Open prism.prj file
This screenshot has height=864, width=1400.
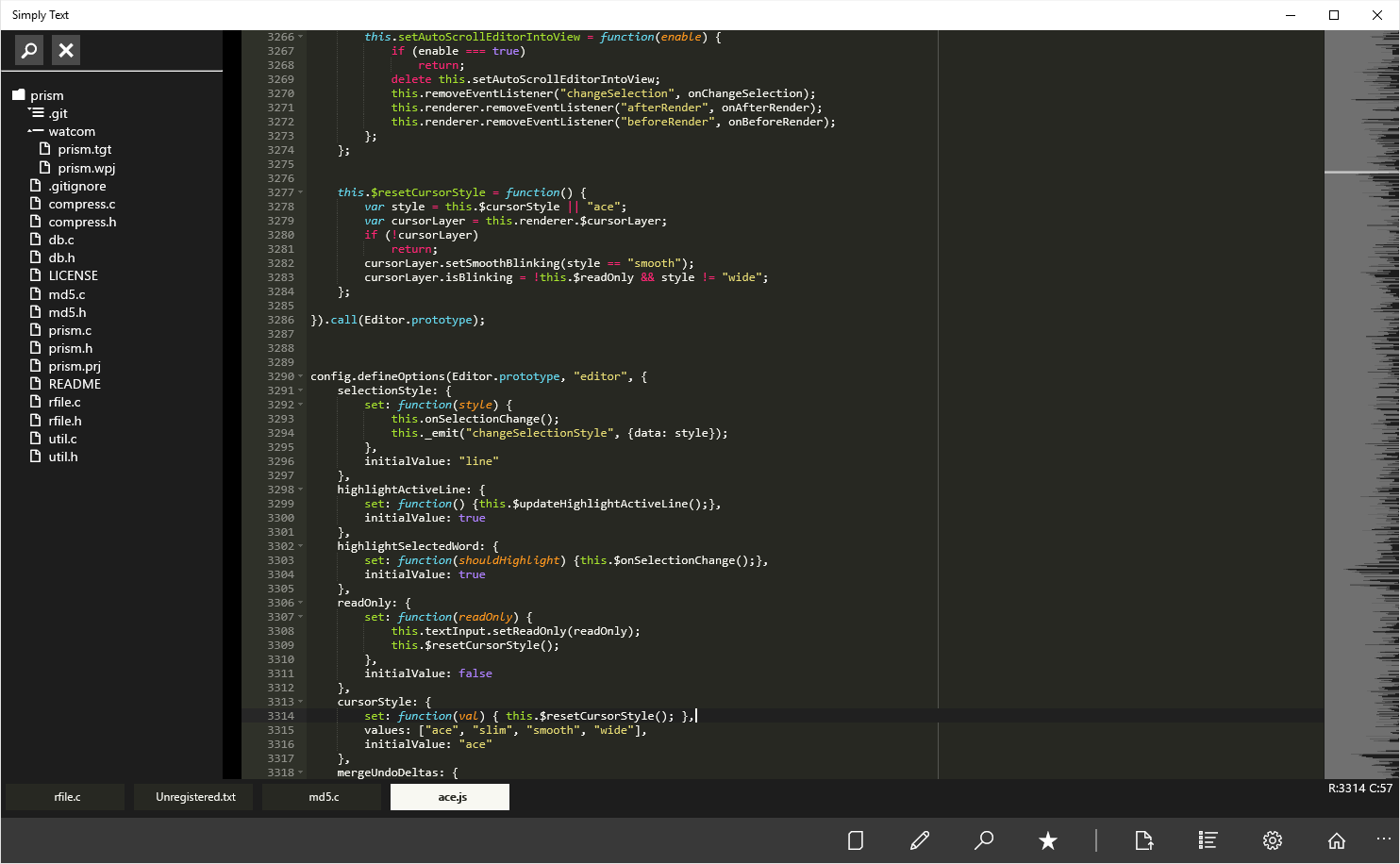tap(75, 366)
